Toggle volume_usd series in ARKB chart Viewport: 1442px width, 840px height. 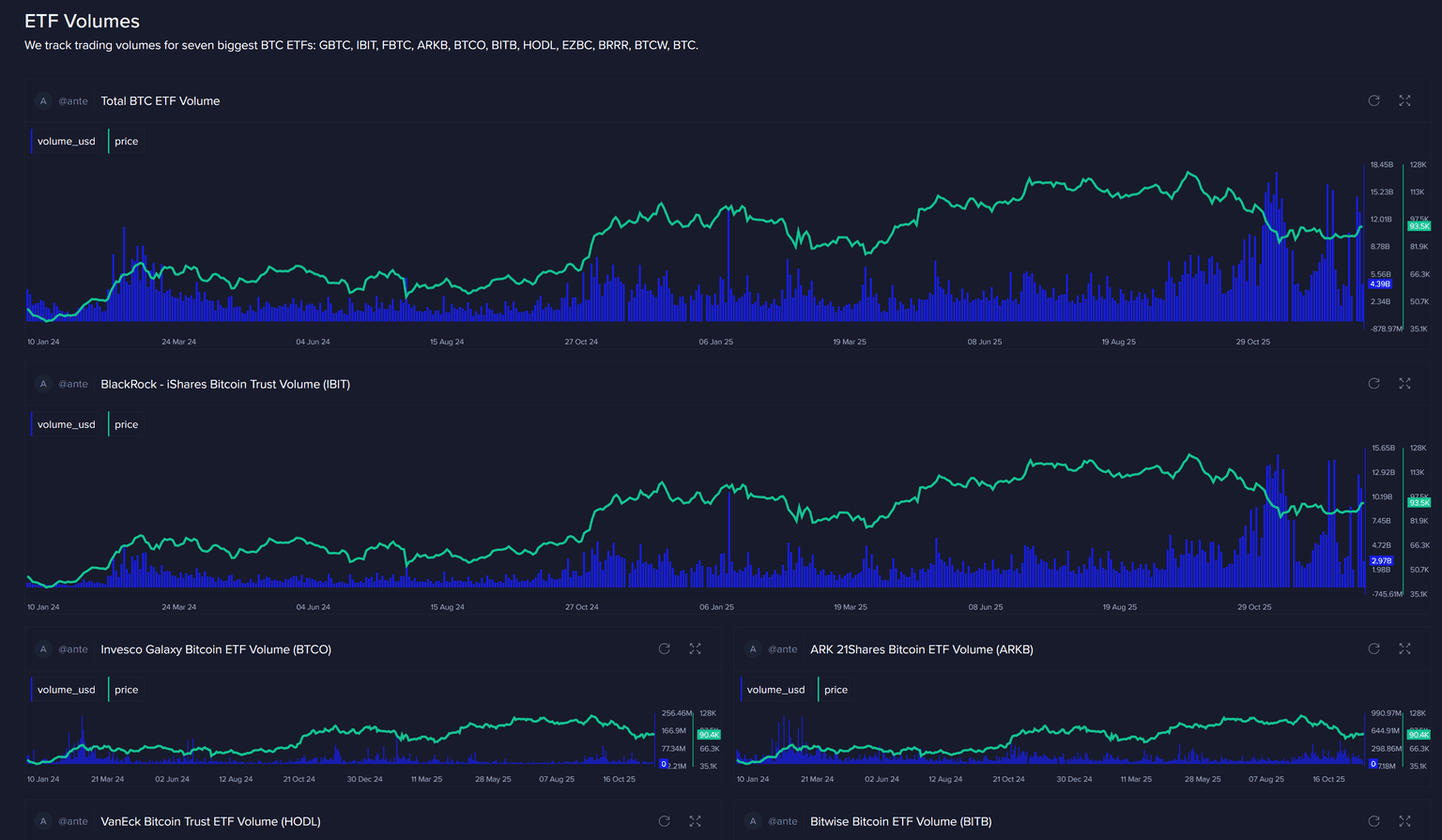(x=775, y=690)
